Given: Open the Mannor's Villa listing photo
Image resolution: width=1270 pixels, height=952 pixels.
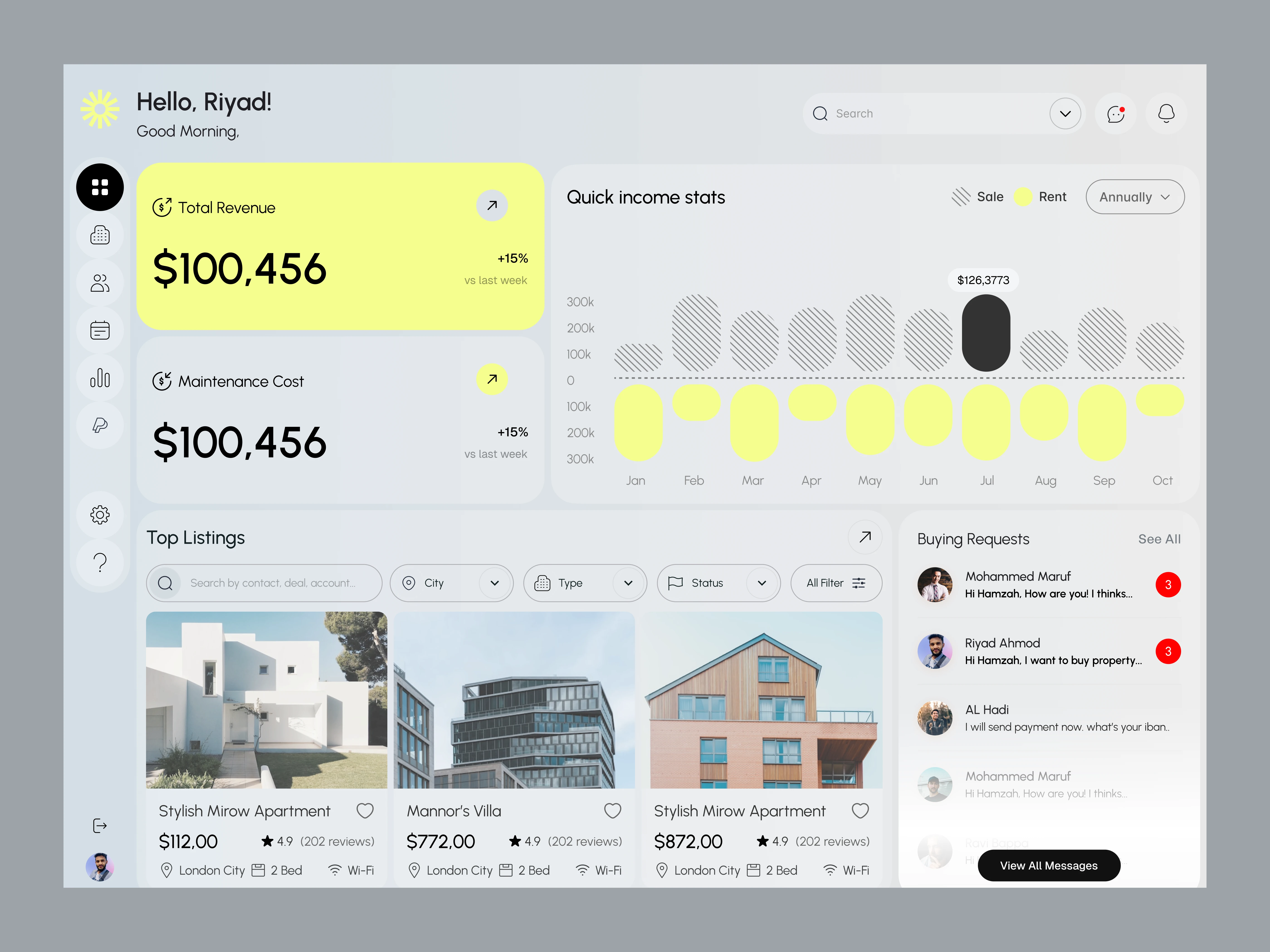Looking at the screenshot, I should 514,700.
